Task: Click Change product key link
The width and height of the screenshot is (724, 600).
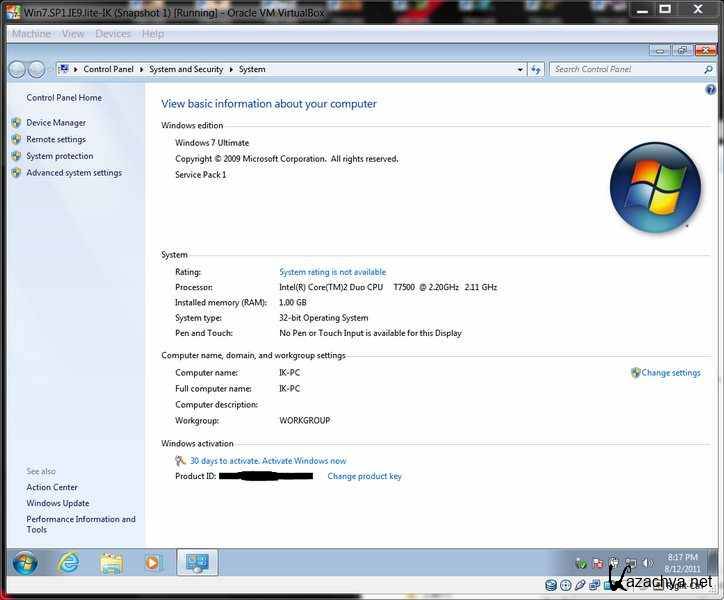Action: (x=364, y=476)
